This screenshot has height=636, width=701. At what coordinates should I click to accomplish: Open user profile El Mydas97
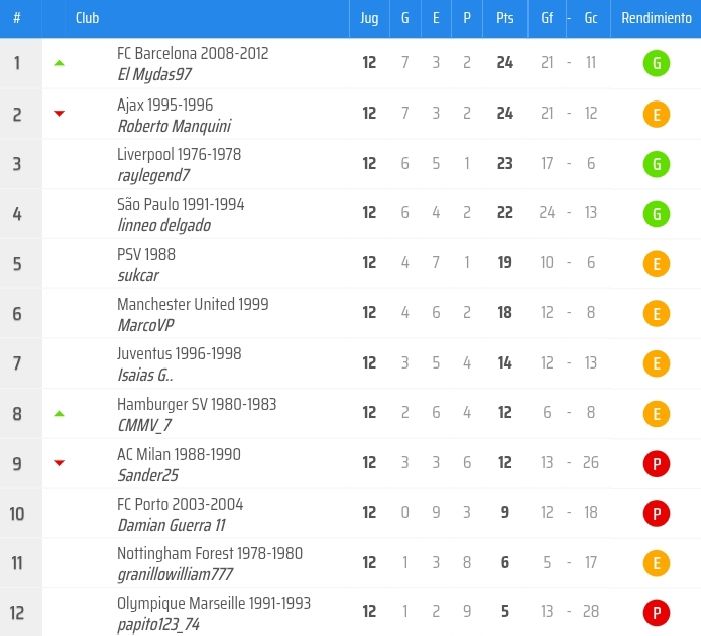(156, 75)
